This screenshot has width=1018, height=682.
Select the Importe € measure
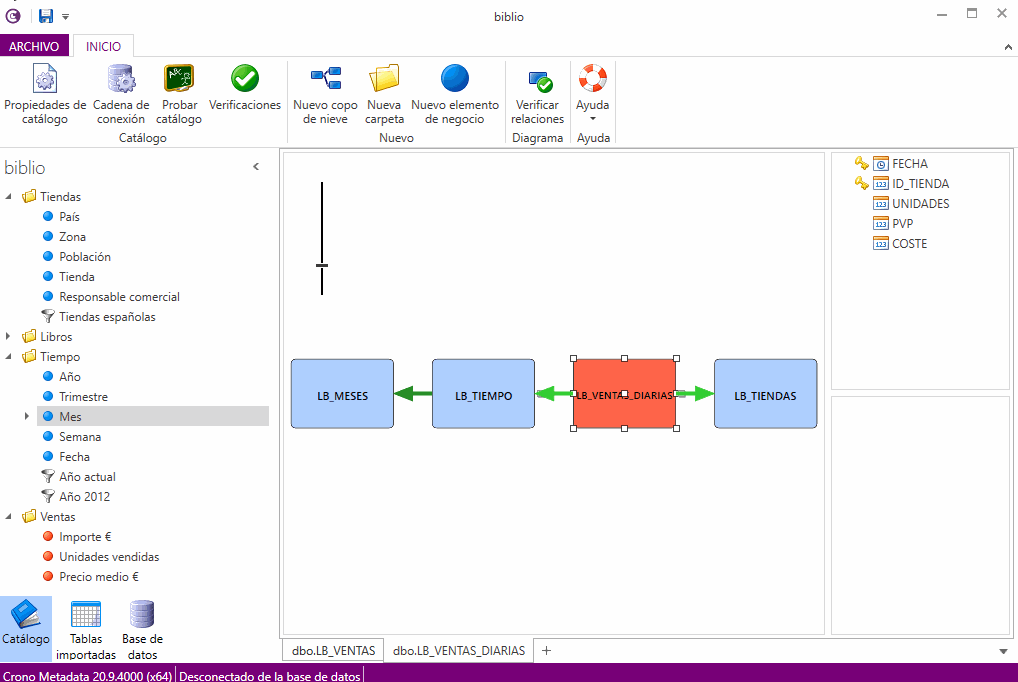pos(84,537)
